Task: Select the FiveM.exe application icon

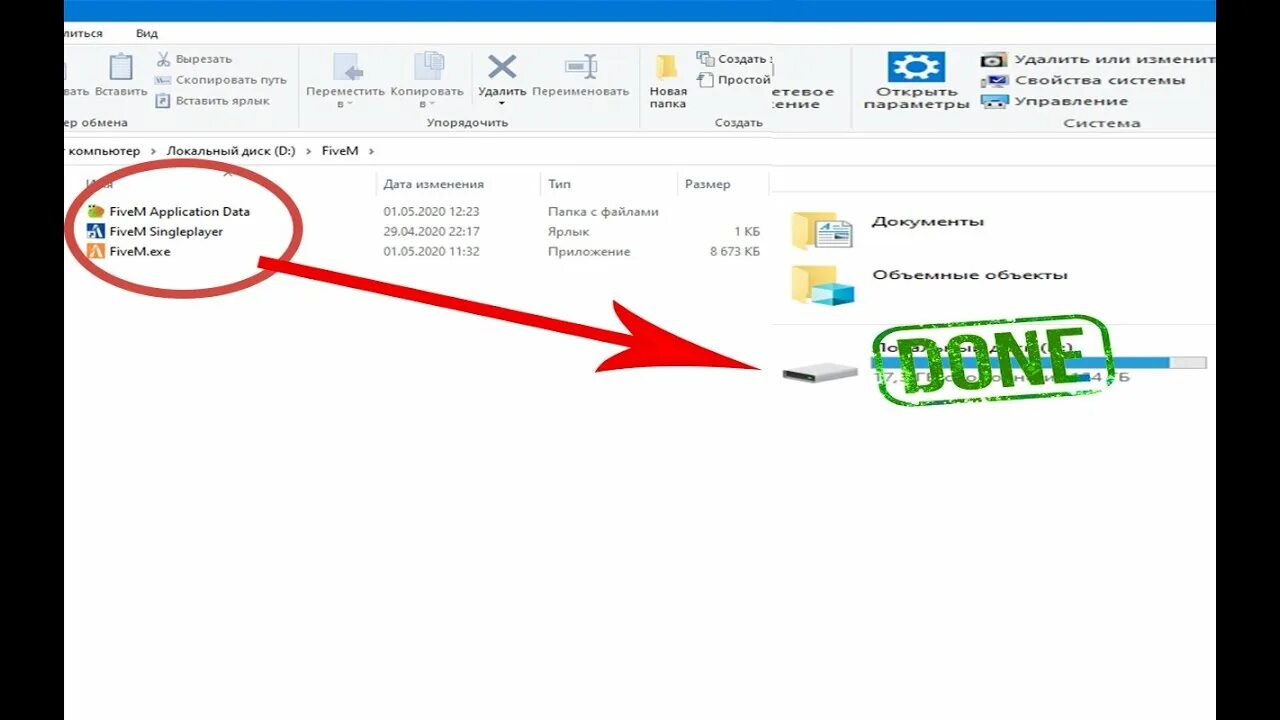Action: [x=96, y=251]
